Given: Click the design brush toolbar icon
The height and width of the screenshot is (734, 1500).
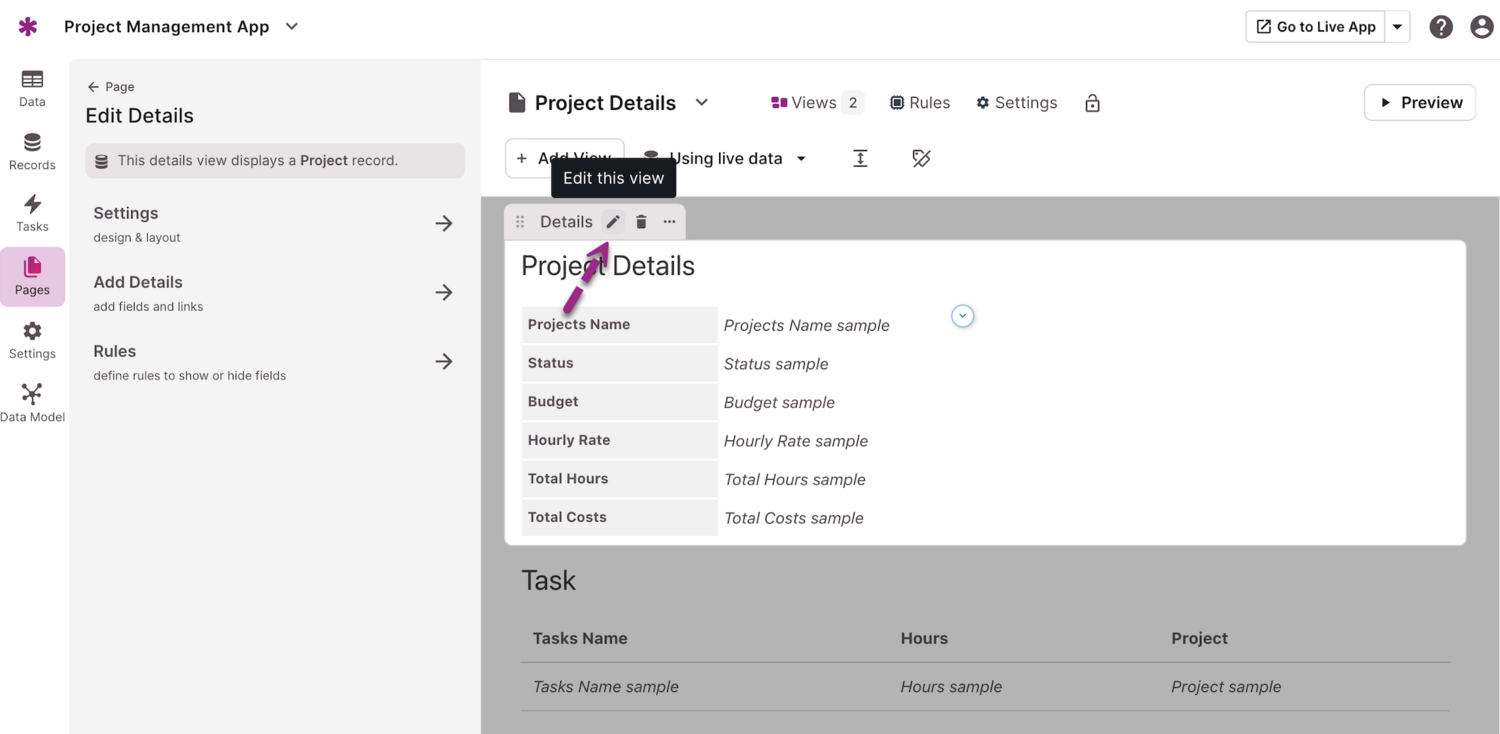Looking at the screenshot, I should pyautogui.click(x=921, y=158).
